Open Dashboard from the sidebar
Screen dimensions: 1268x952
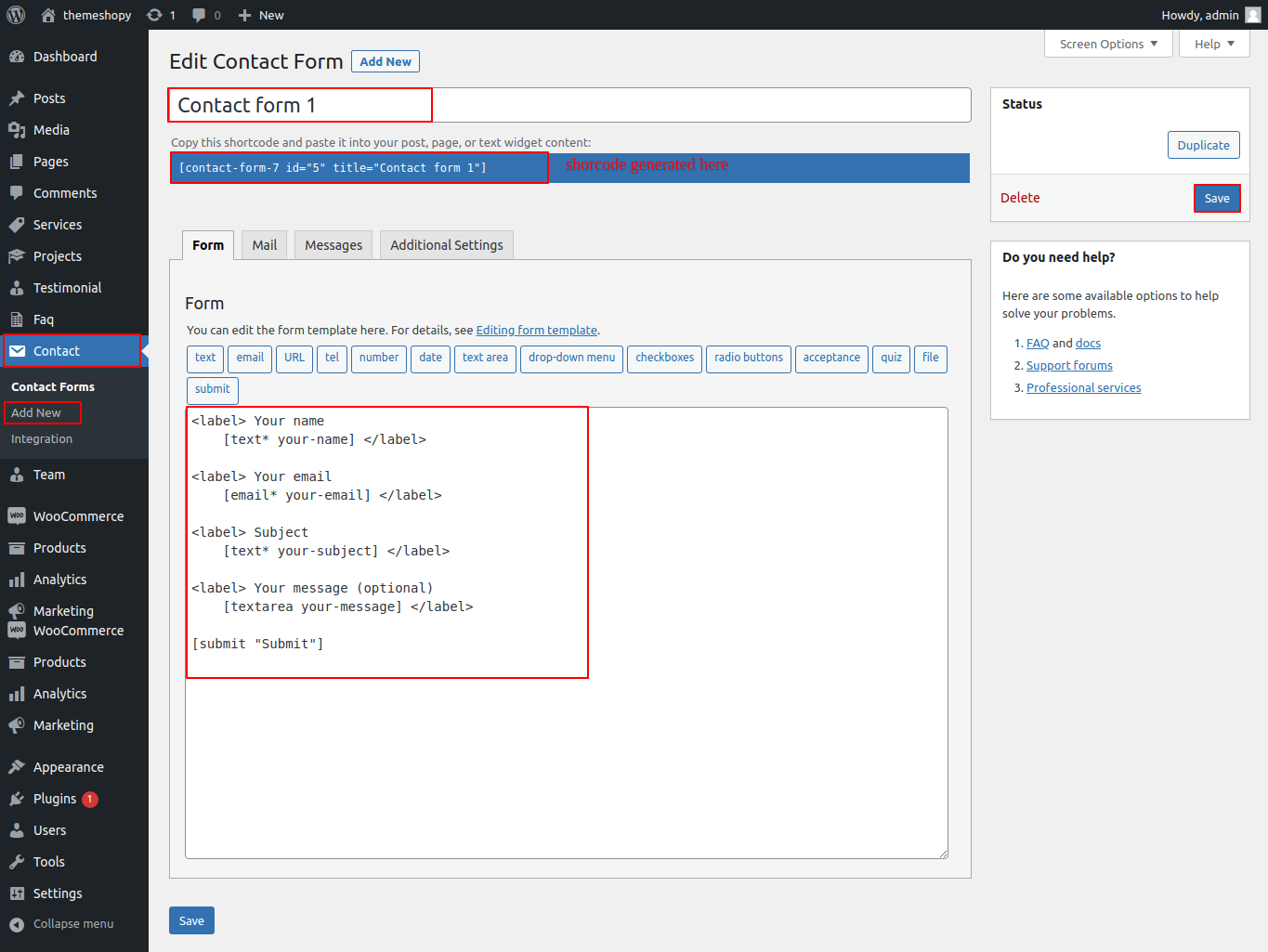coord(64,57)
